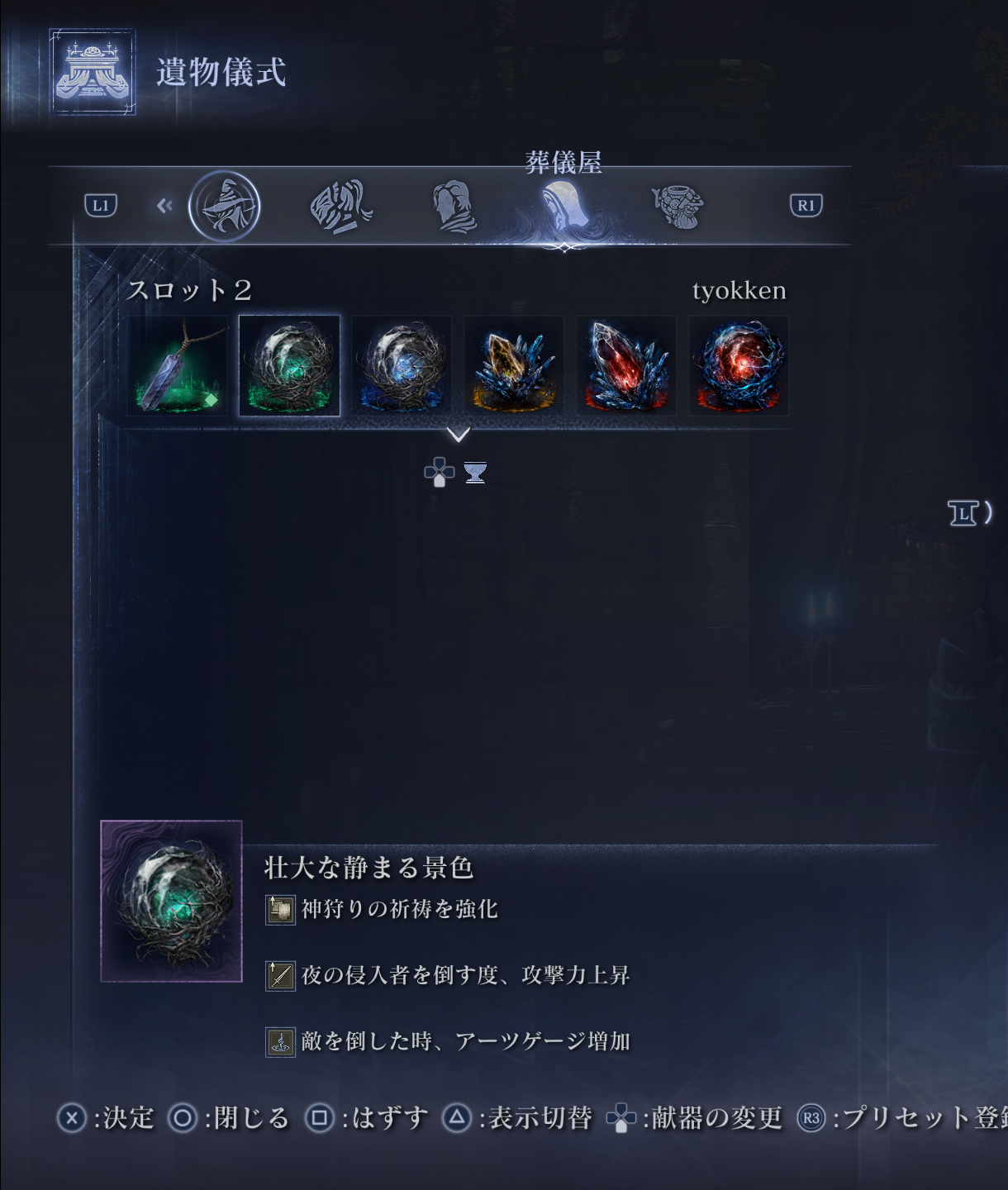Select the highlighted green orb relic

tap(289, 365)
